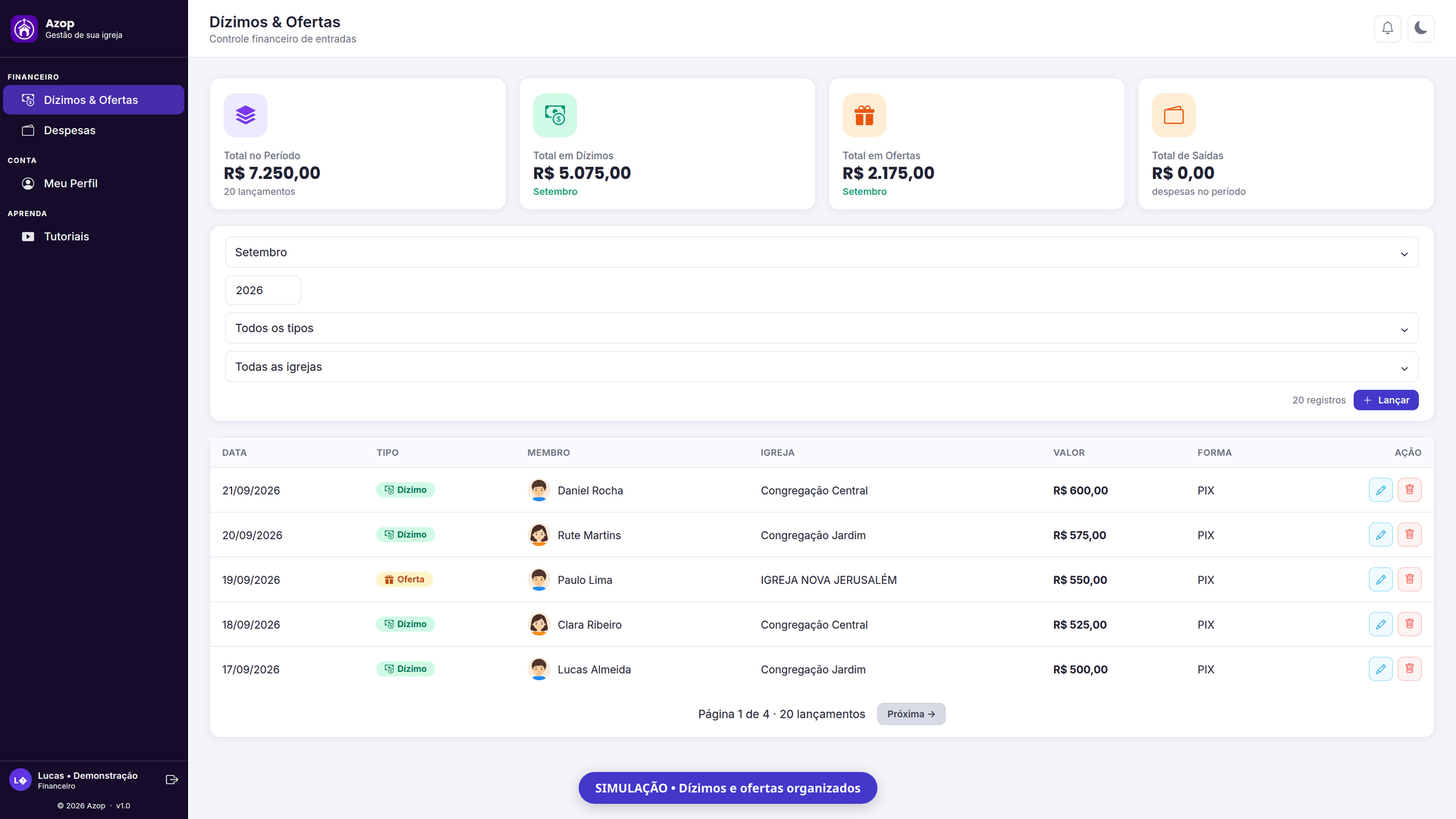Edit Paulo Lima's offering with pencil icon
The image size is (1456, 819).
click(x=1380, y=579)
